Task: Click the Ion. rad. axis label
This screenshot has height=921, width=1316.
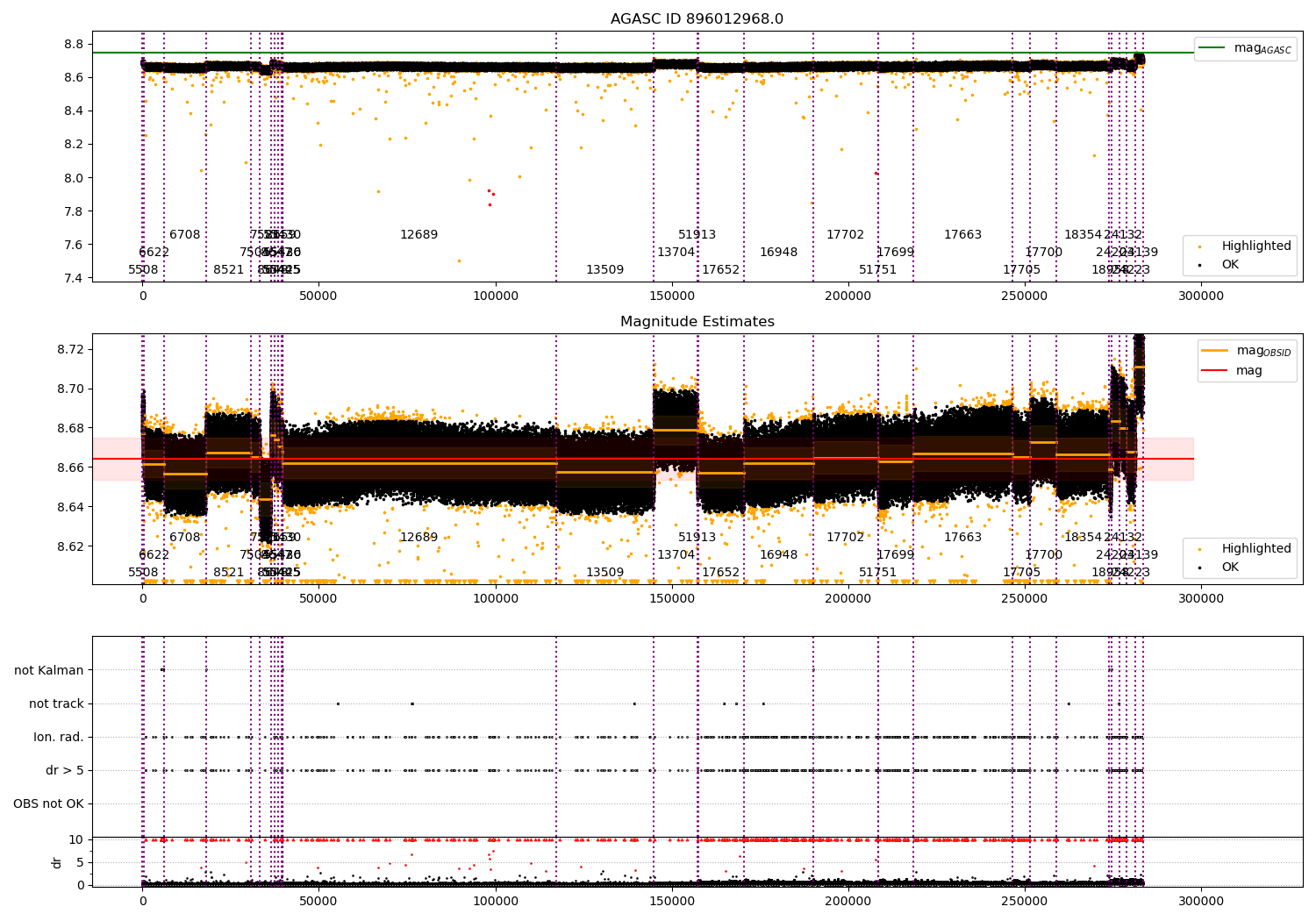Action: pyautogui.click(x=59, y=737)
